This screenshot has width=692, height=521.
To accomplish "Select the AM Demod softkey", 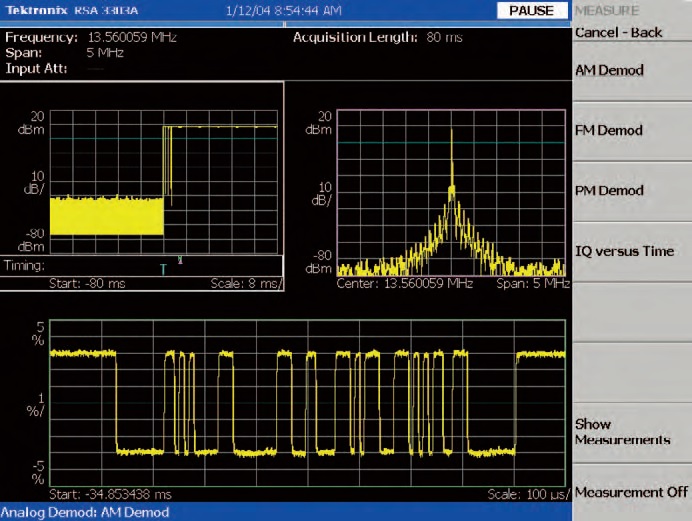I will pyautogui.click(x=608, y=71).
